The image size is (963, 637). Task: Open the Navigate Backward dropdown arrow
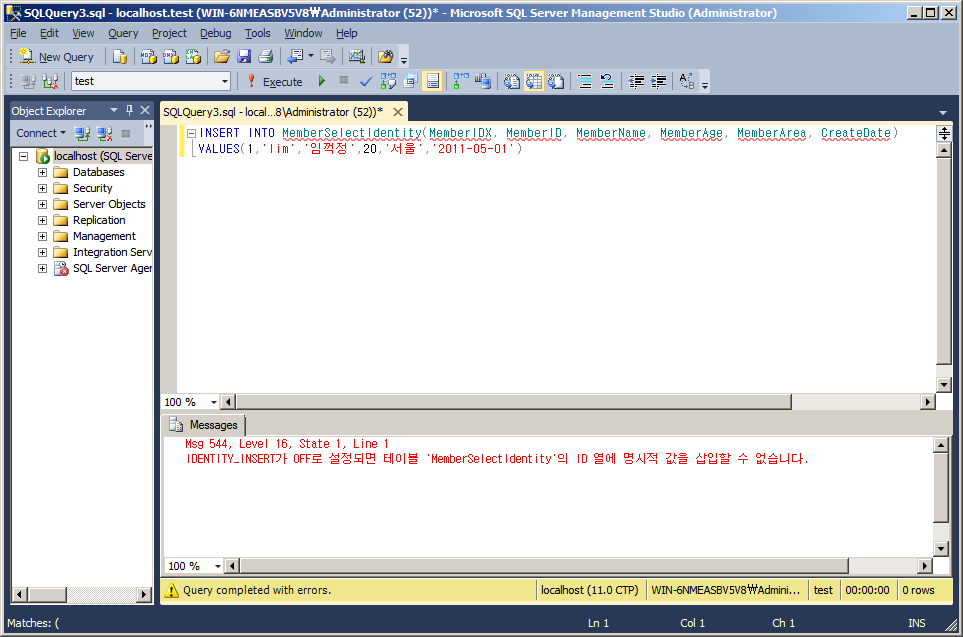pos(311,57)
